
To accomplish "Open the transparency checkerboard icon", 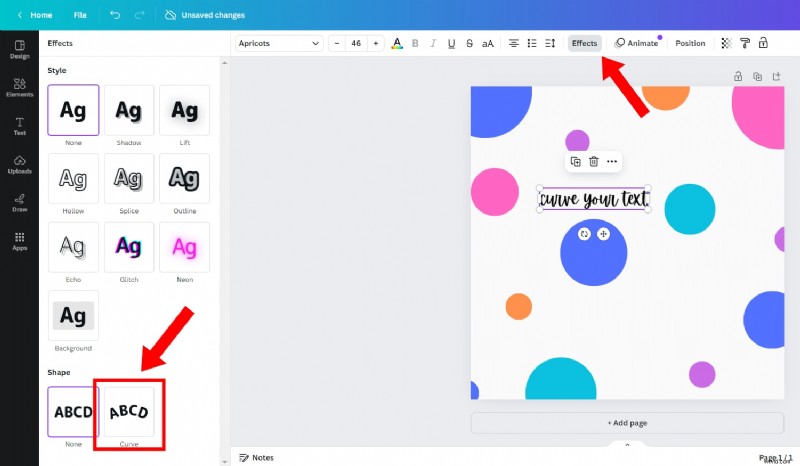I will (726, 43).
